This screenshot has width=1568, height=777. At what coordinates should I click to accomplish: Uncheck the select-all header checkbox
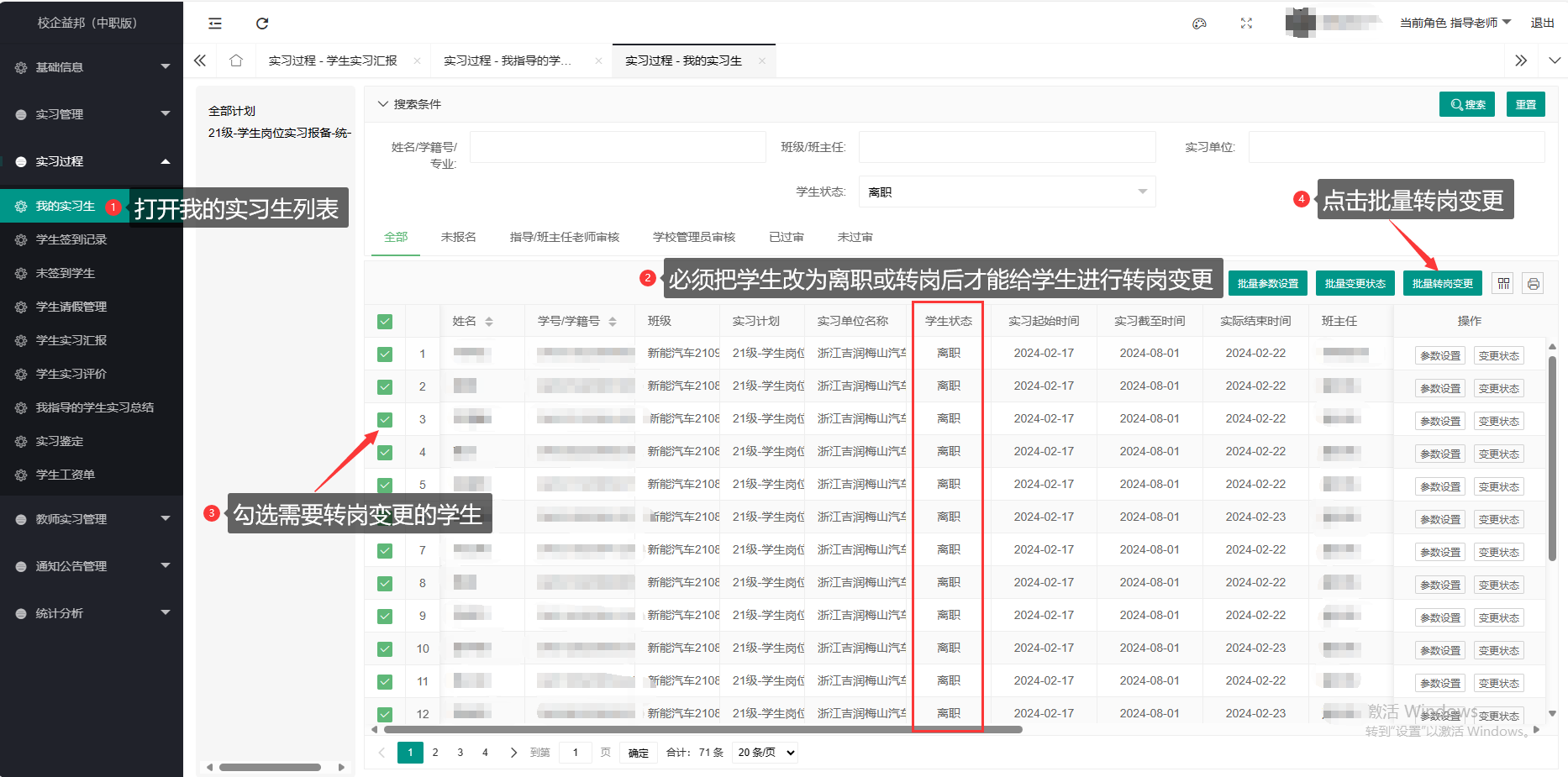tap(385, 322)
